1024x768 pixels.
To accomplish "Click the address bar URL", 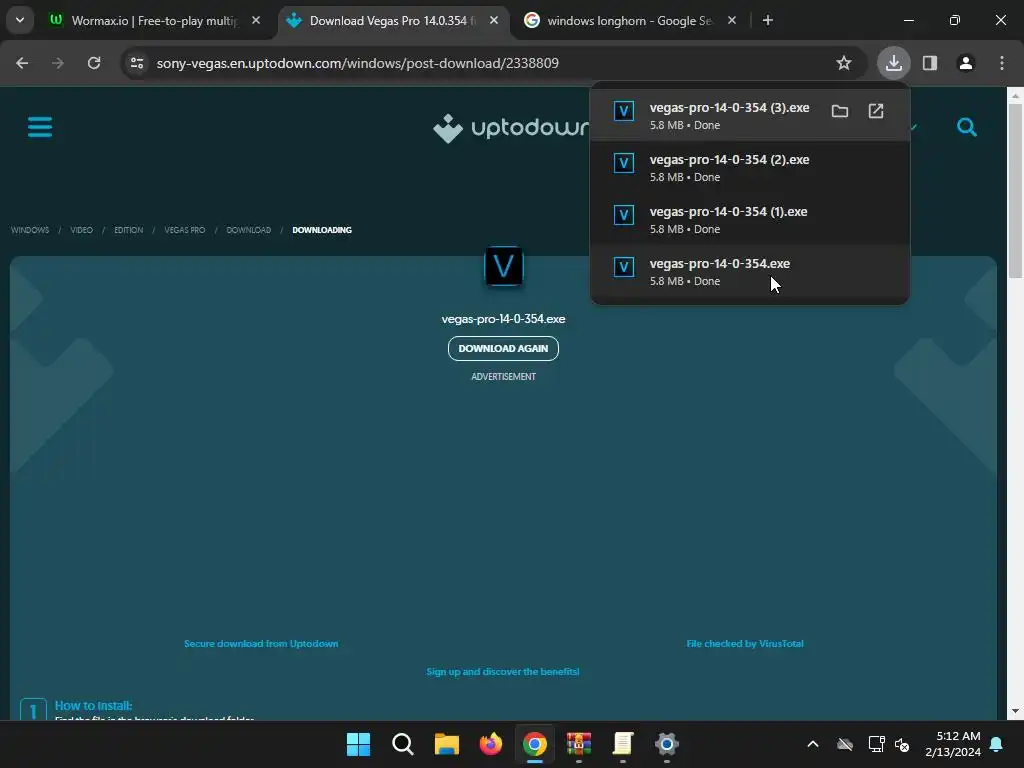I will click(357, 63).
